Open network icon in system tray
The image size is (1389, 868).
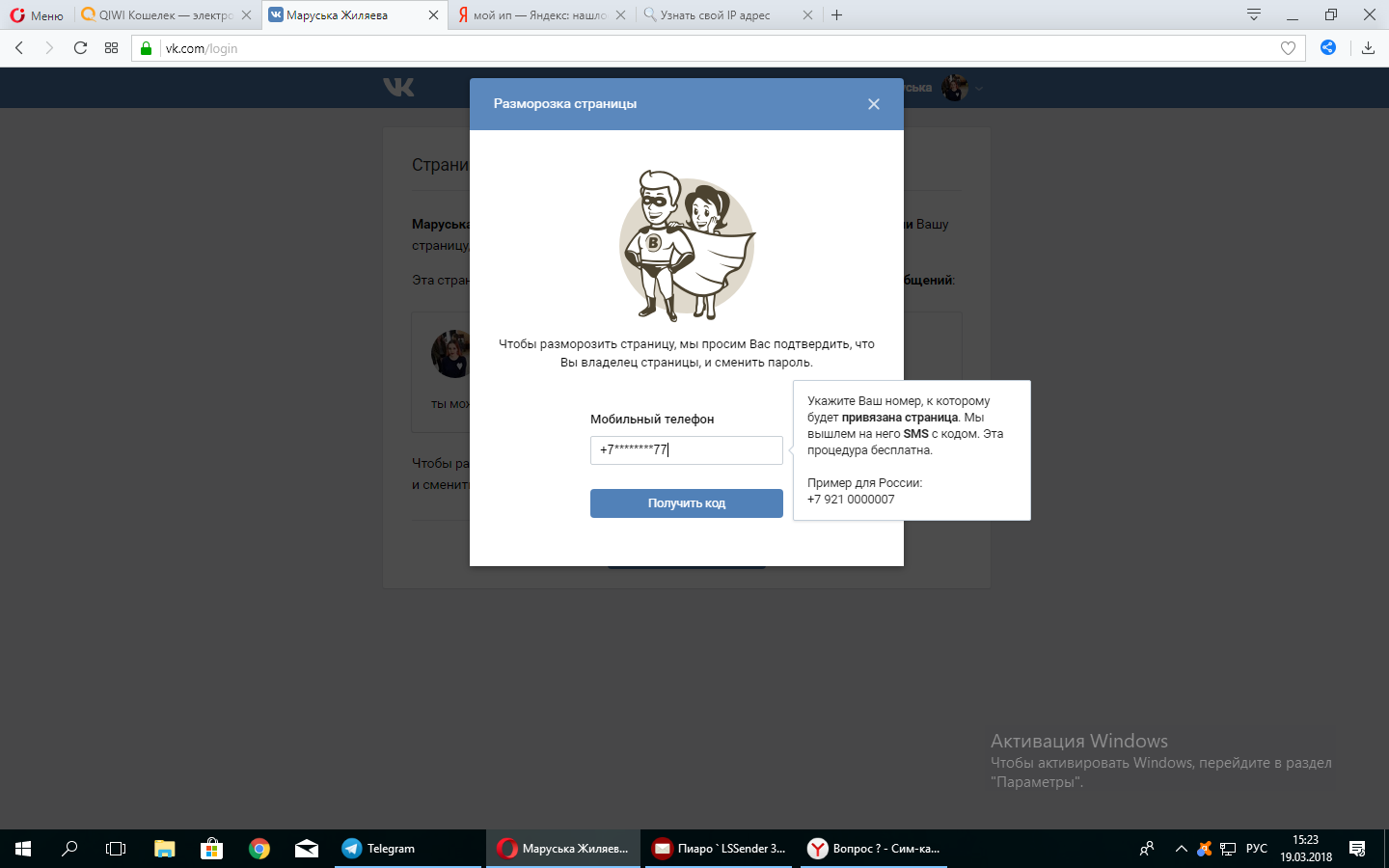1228,849
